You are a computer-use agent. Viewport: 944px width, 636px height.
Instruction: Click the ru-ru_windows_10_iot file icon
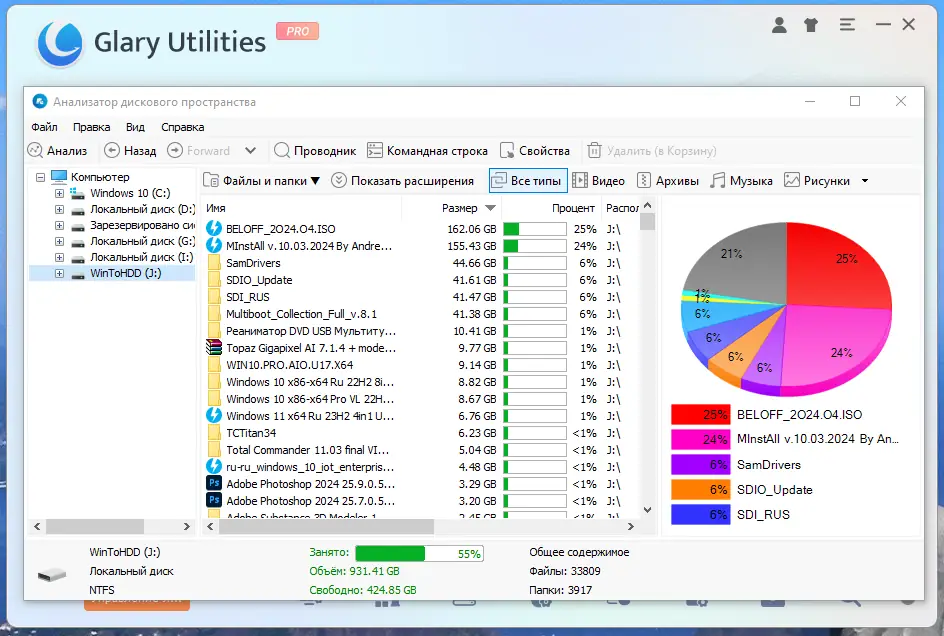214,466
